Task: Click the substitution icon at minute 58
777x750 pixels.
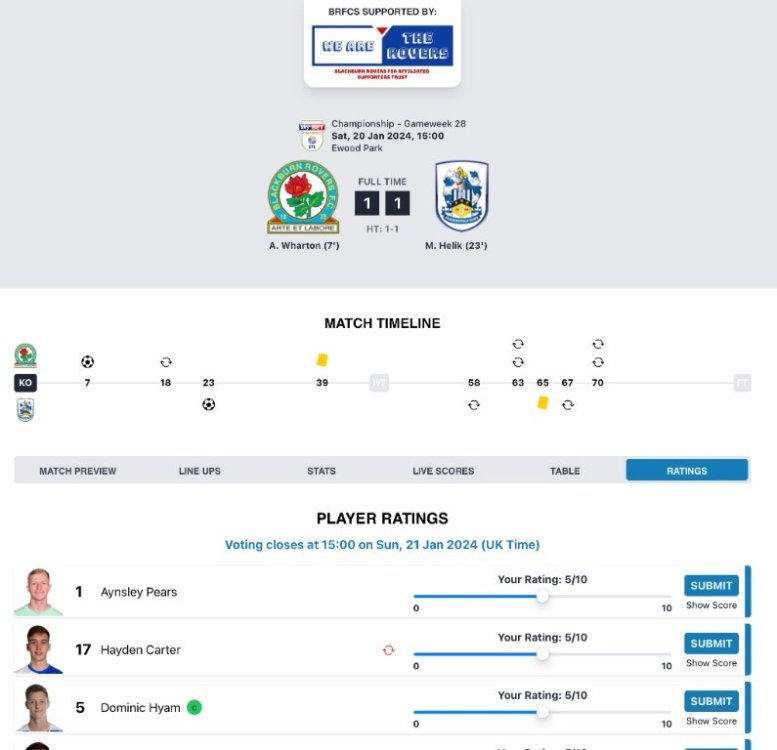Action: [x=474, y=405]
